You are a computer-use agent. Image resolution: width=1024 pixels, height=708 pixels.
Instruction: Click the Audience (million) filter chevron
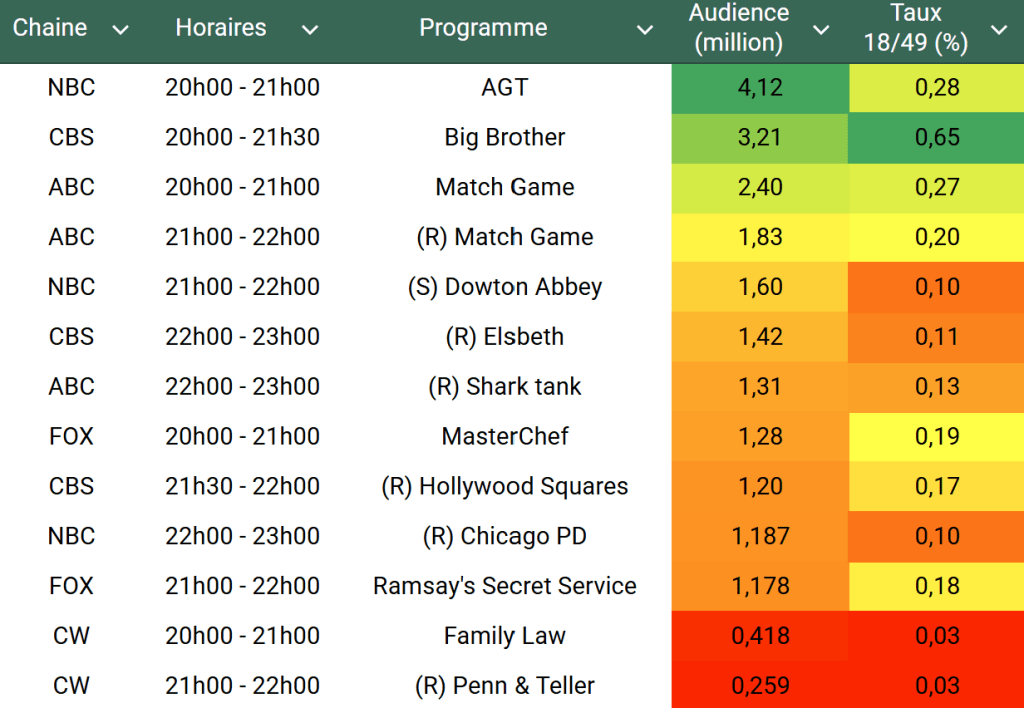pyautogui.click(x=821, y=30)
